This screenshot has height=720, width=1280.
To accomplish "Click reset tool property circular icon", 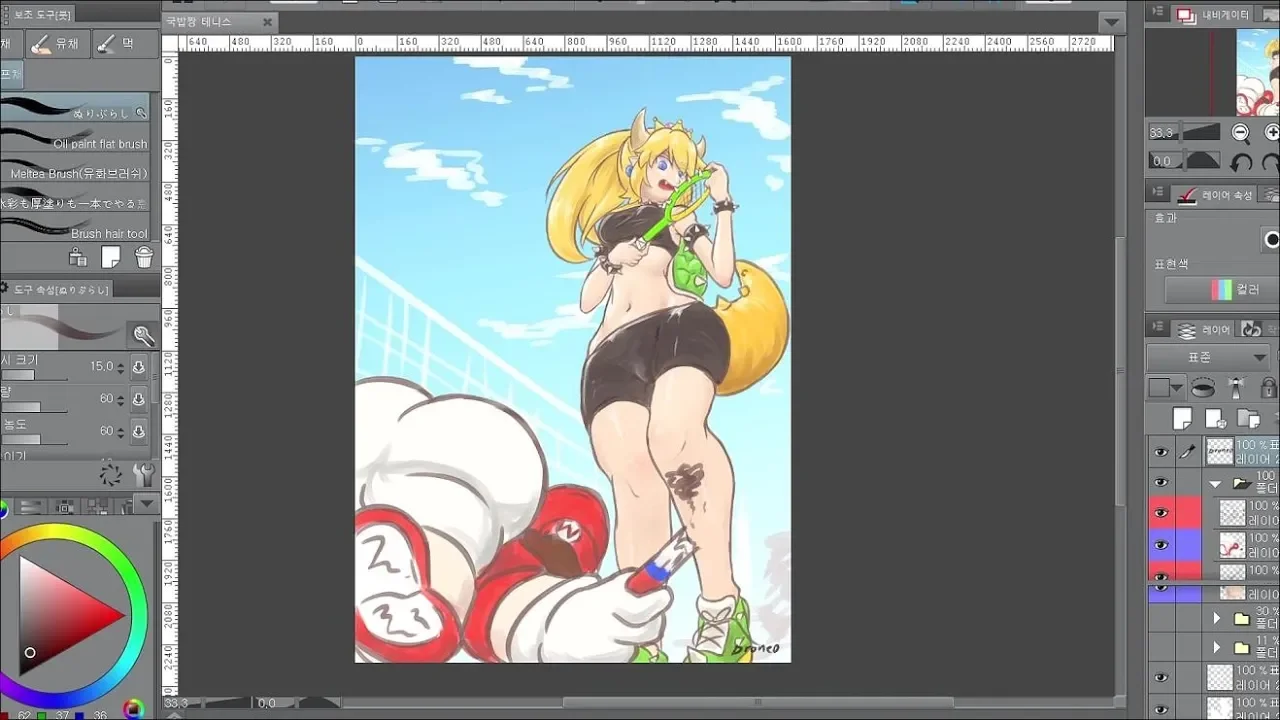I will coord(110,474).
